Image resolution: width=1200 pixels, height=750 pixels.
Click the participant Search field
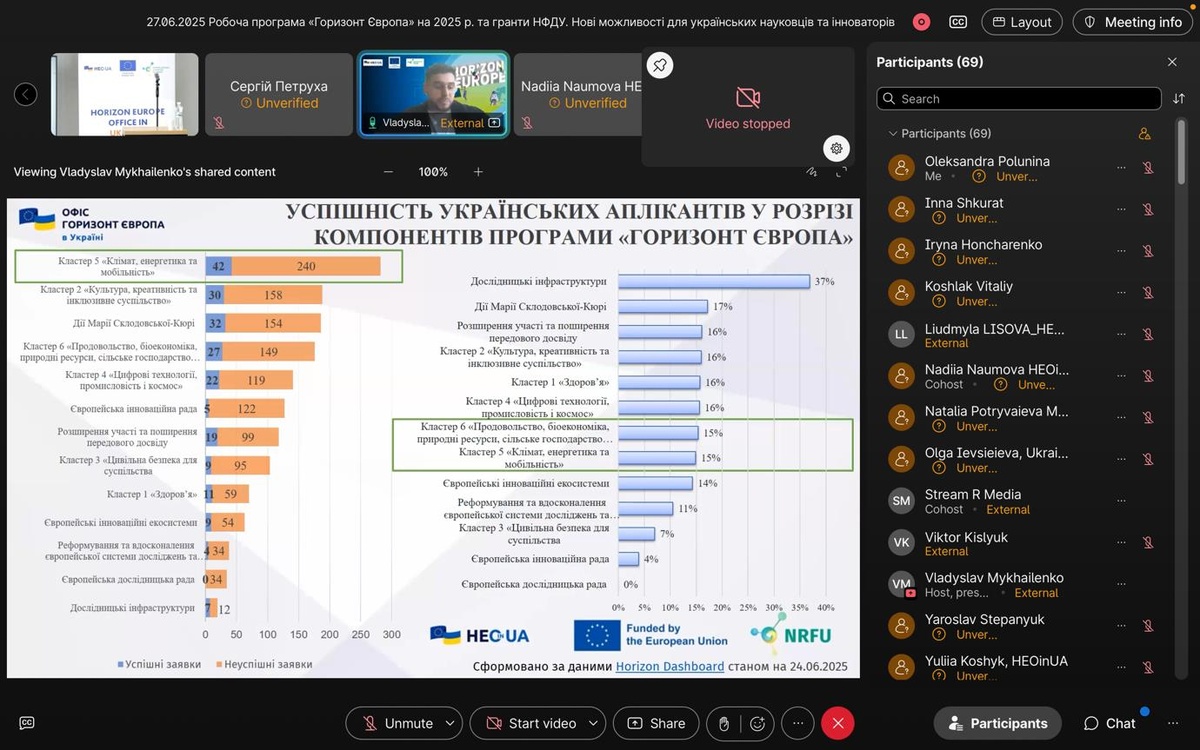click(1018, 99)
